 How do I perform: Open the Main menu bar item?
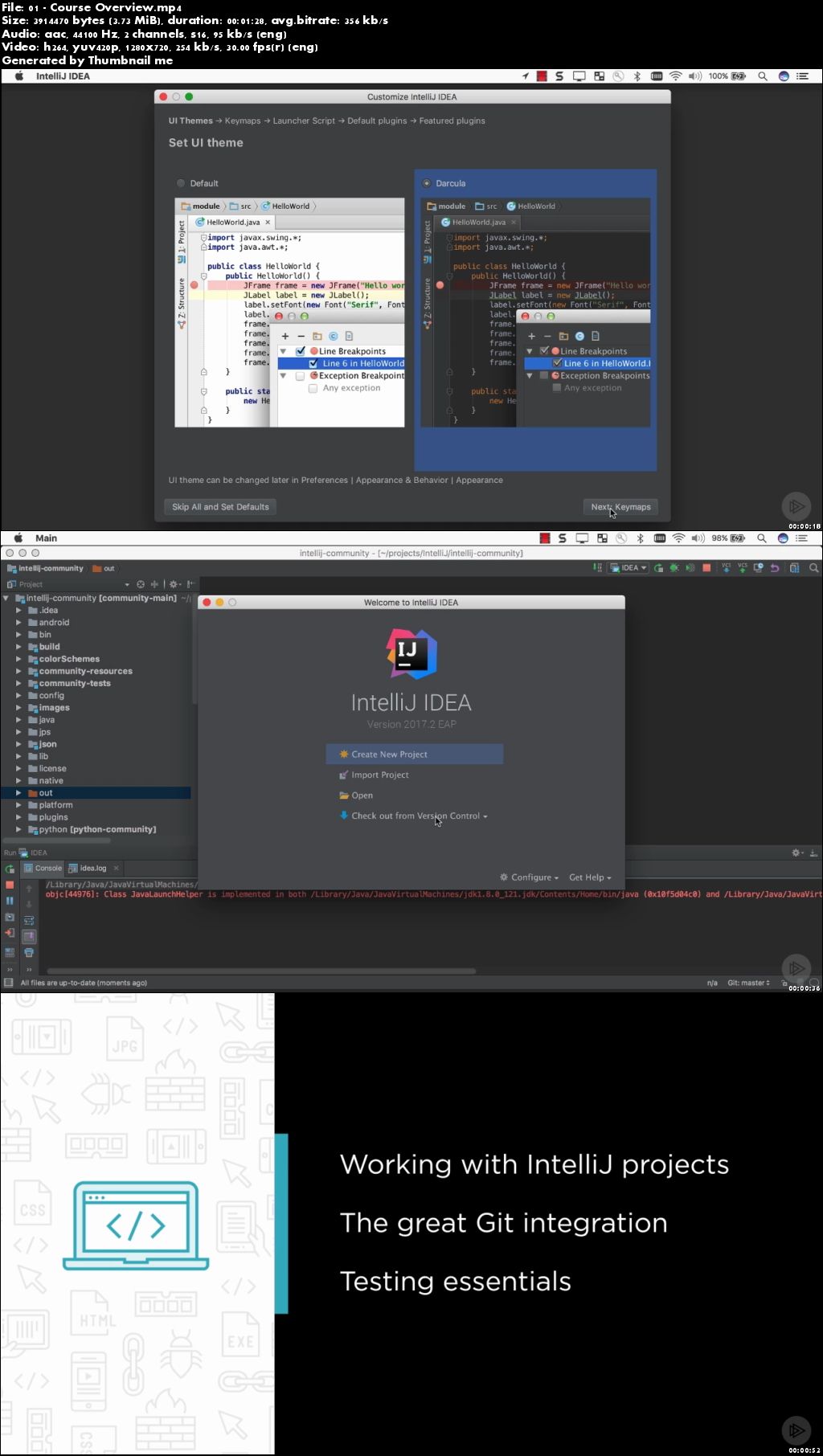pos(46,538)
